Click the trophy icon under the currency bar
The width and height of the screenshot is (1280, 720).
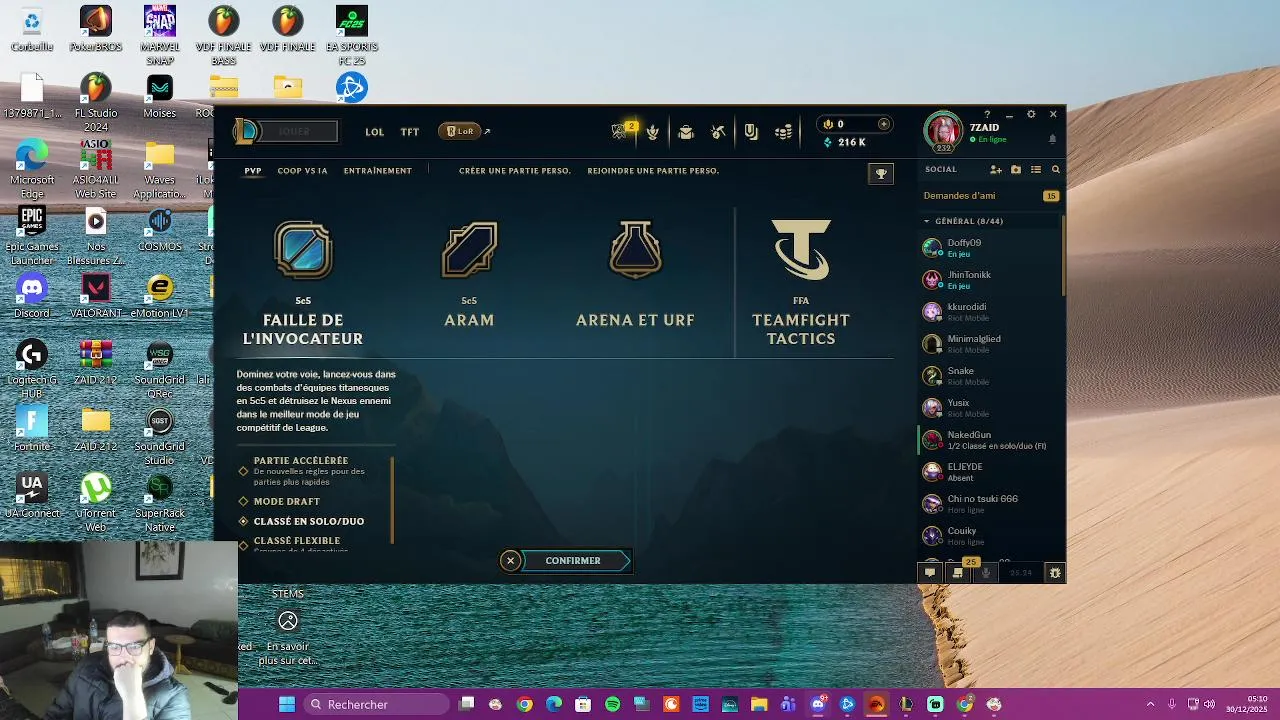pyautogui.click(x=881, y=174)
